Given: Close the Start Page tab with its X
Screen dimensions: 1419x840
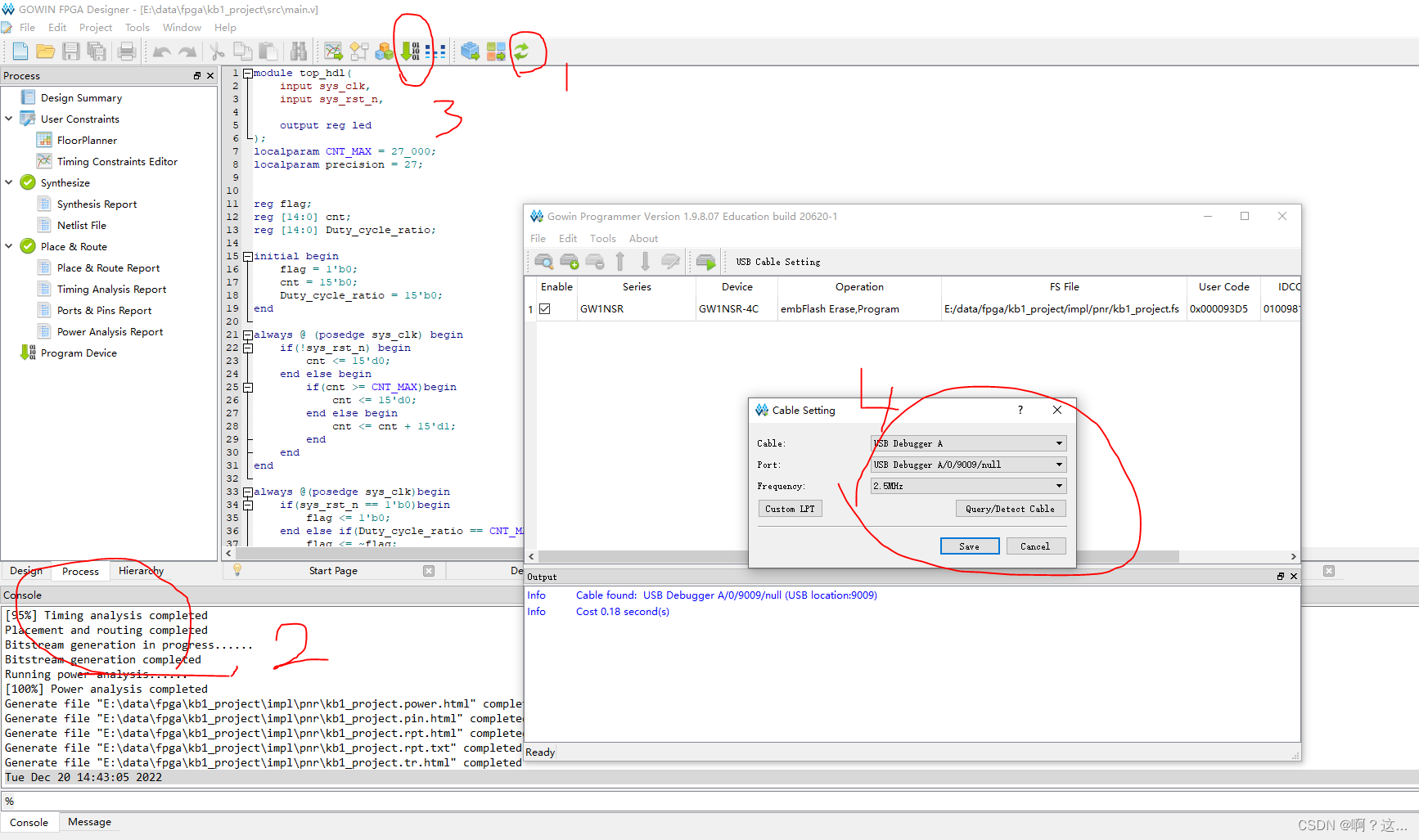Looking at the screenshot, I should click(429, 571).
